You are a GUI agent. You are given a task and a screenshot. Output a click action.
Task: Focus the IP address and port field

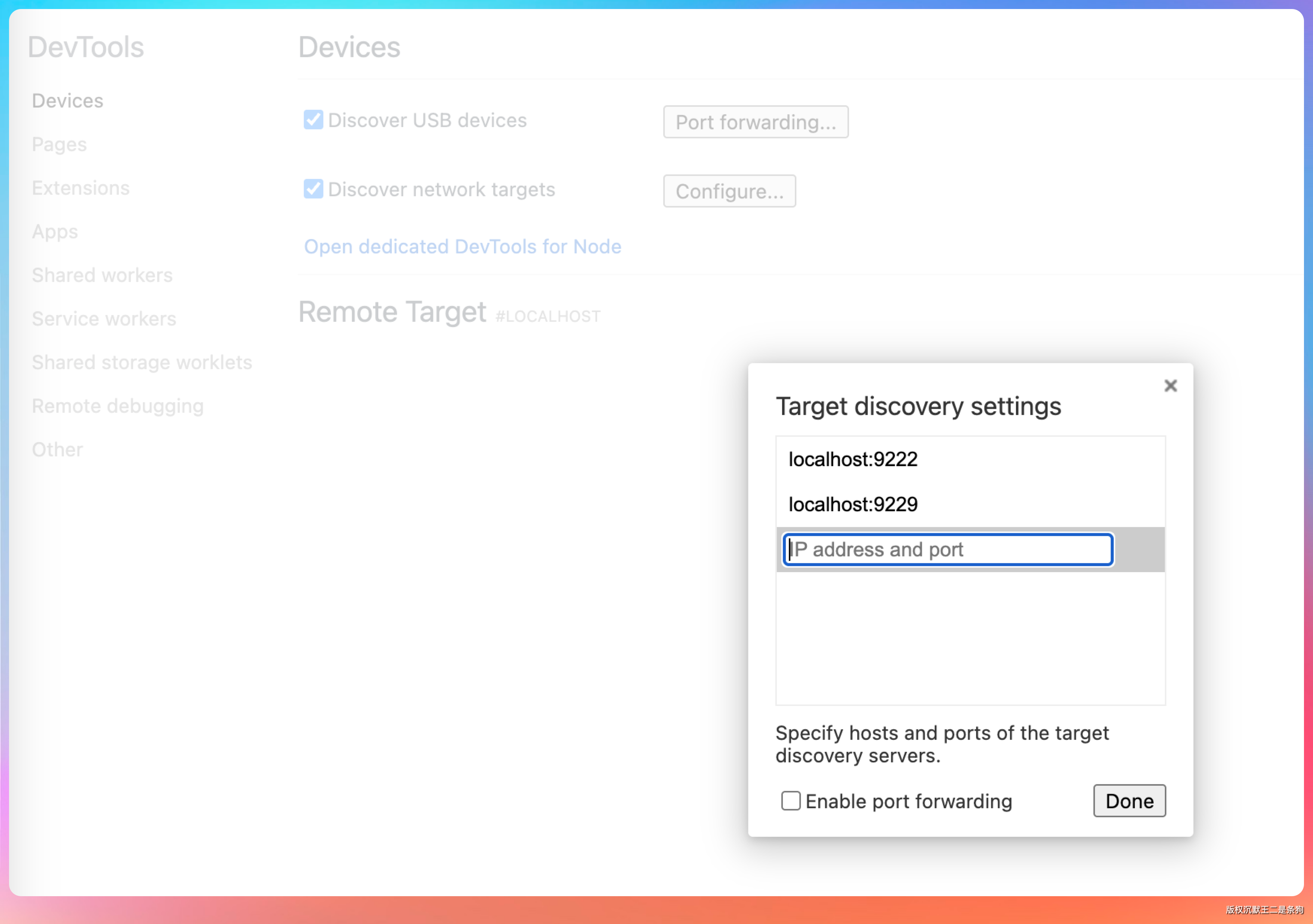tap(948, 550)
